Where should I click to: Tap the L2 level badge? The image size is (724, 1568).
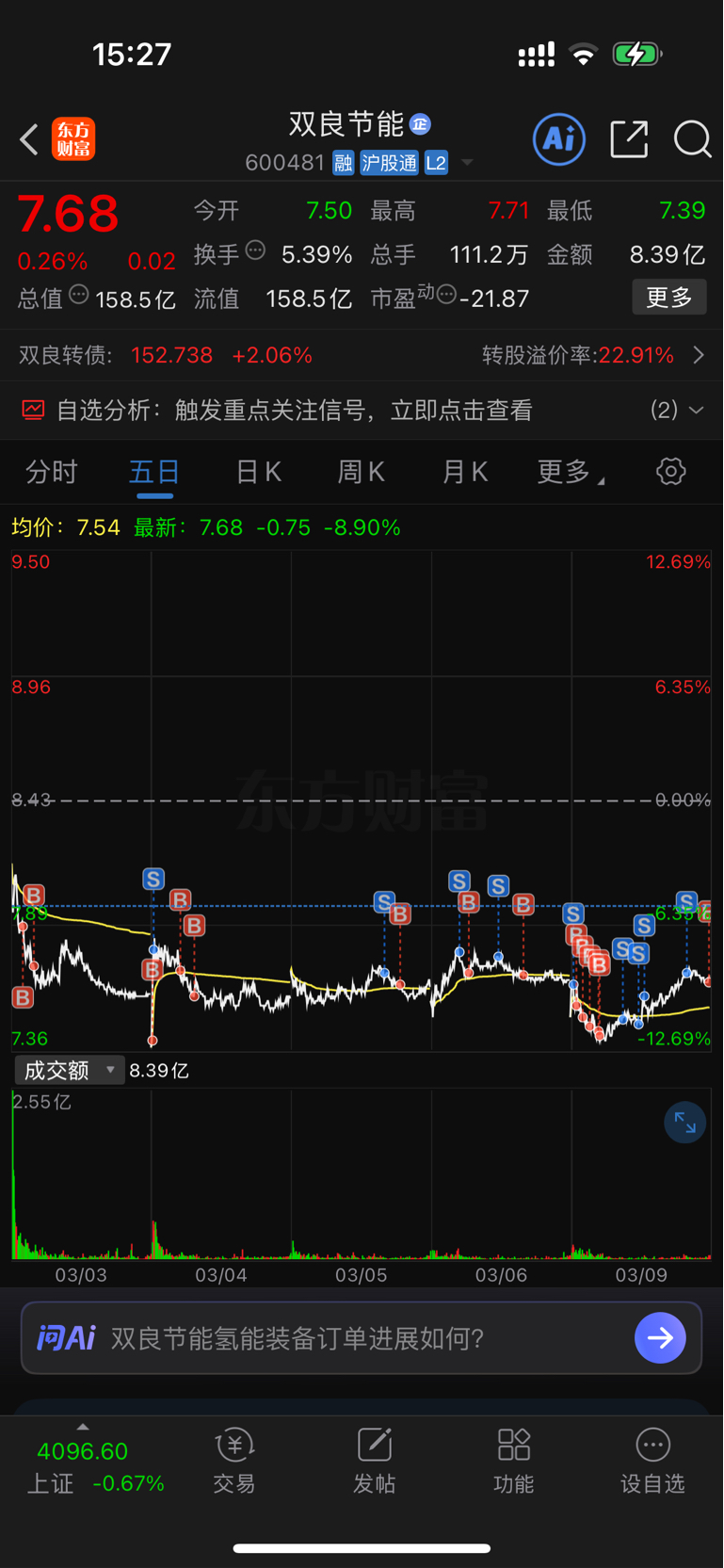(436, 163)
